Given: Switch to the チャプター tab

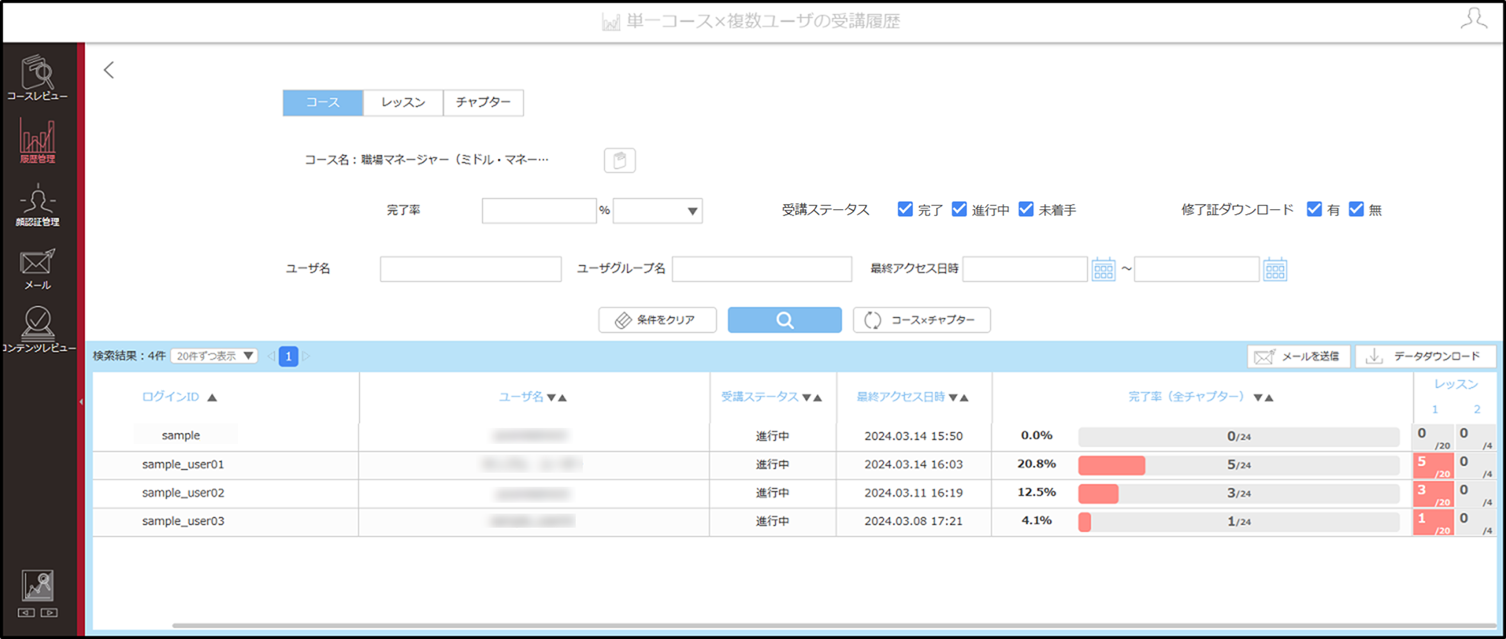Looking at the screenshot, I should pyautogui.click(x=483, y=102).
